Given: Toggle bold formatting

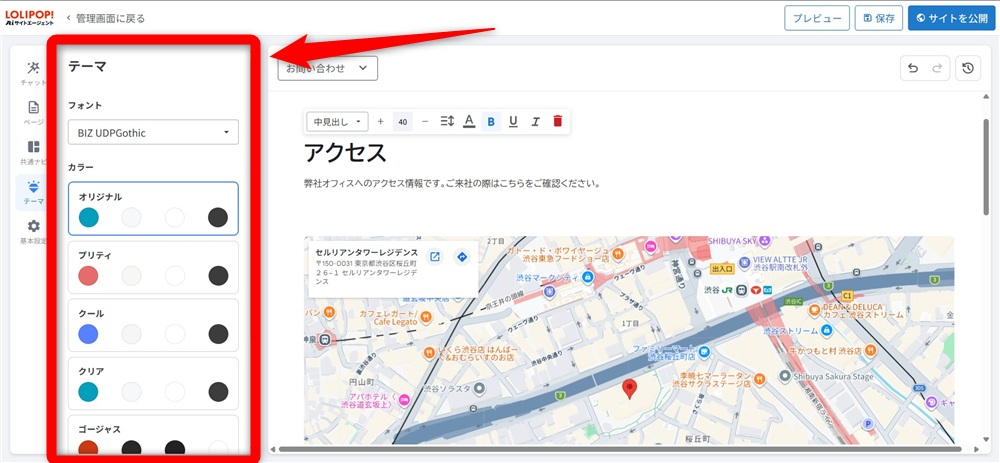Looking at the screenshot, I should point(491,121).
